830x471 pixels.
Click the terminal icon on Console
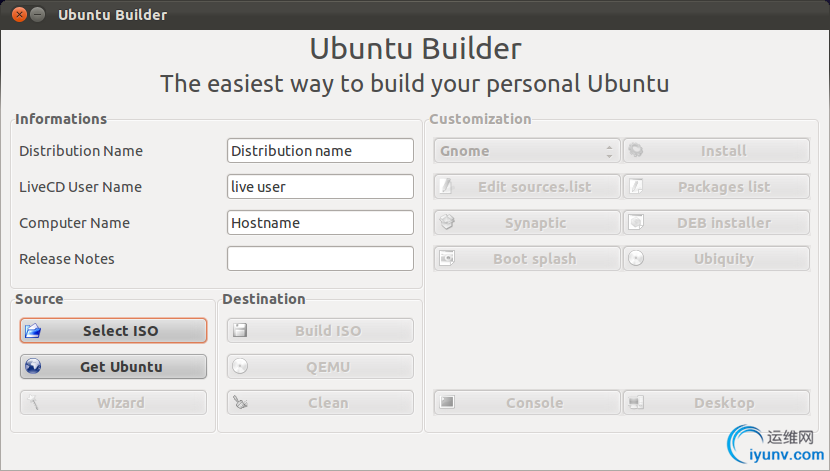click(447, 402)
